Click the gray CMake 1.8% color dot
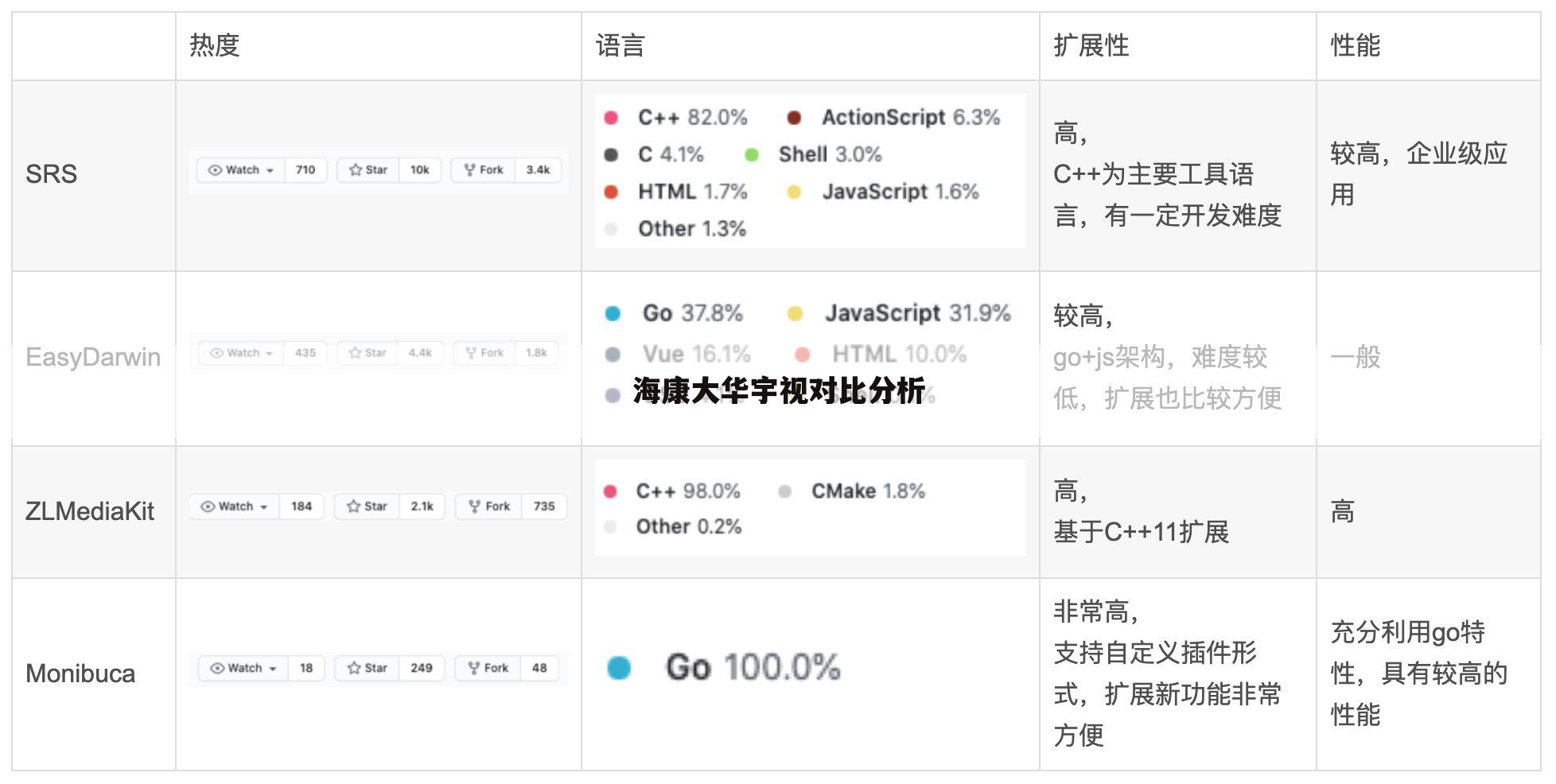The height and width of the screenshot is (784, 1556). [x=784, y=491]
